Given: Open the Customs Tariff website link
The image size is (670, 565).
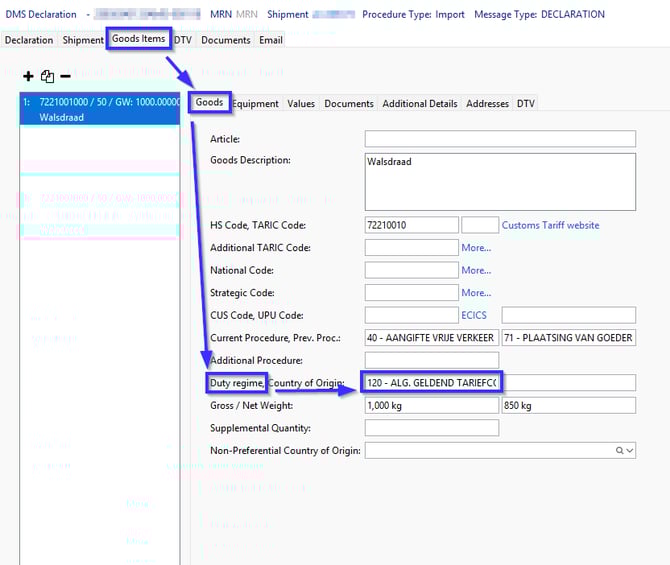Looking at the screenshot, I should click(550, 225).
